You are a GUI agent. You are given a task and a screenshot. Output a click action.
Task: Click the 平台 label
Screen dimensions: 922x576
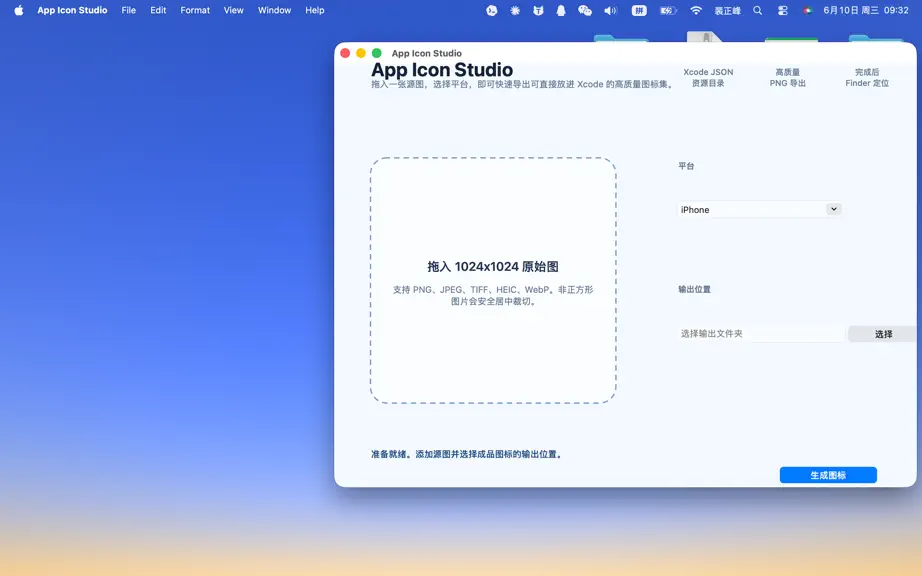pyautogui.click(x=686, y=166)
